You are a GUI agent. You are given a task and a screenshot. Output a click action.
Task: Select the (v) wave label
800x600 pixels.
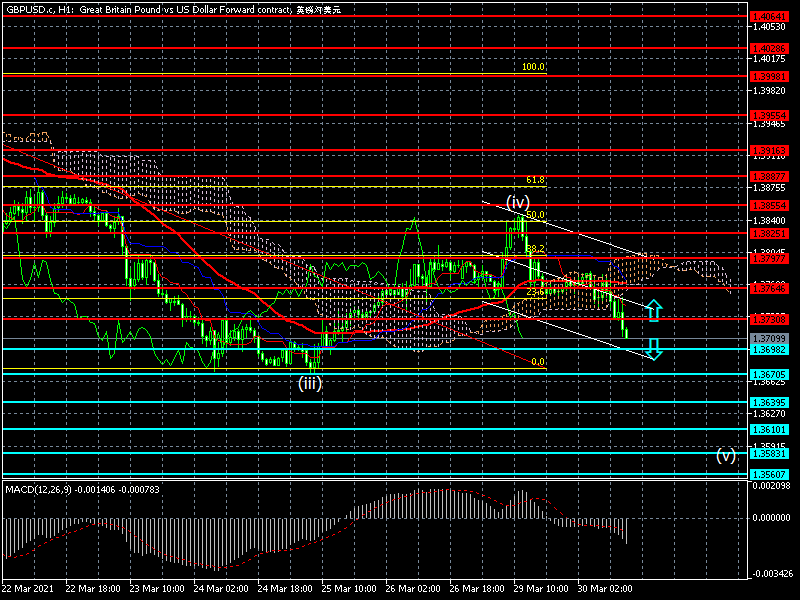(726, 455)
